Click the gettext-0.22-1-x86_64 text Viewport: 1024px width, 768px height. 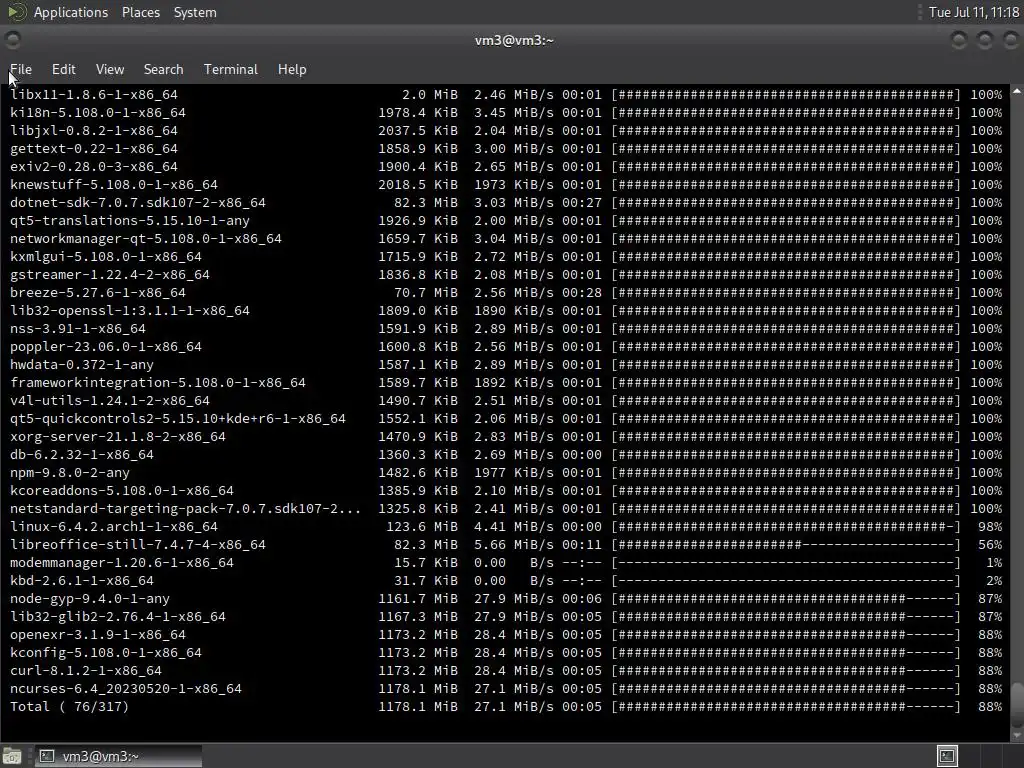point(93,149)
